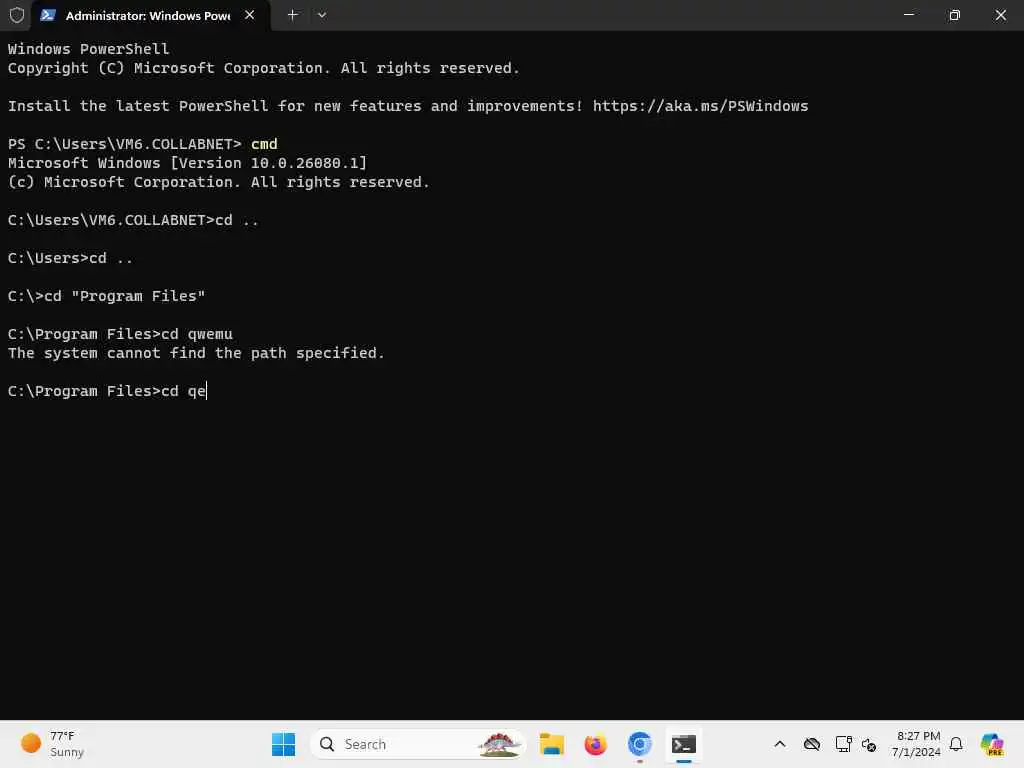This screenshot has width=1024, height=768.
Task: Click the stegosaurus search highlight image
Action: point(499,744)
